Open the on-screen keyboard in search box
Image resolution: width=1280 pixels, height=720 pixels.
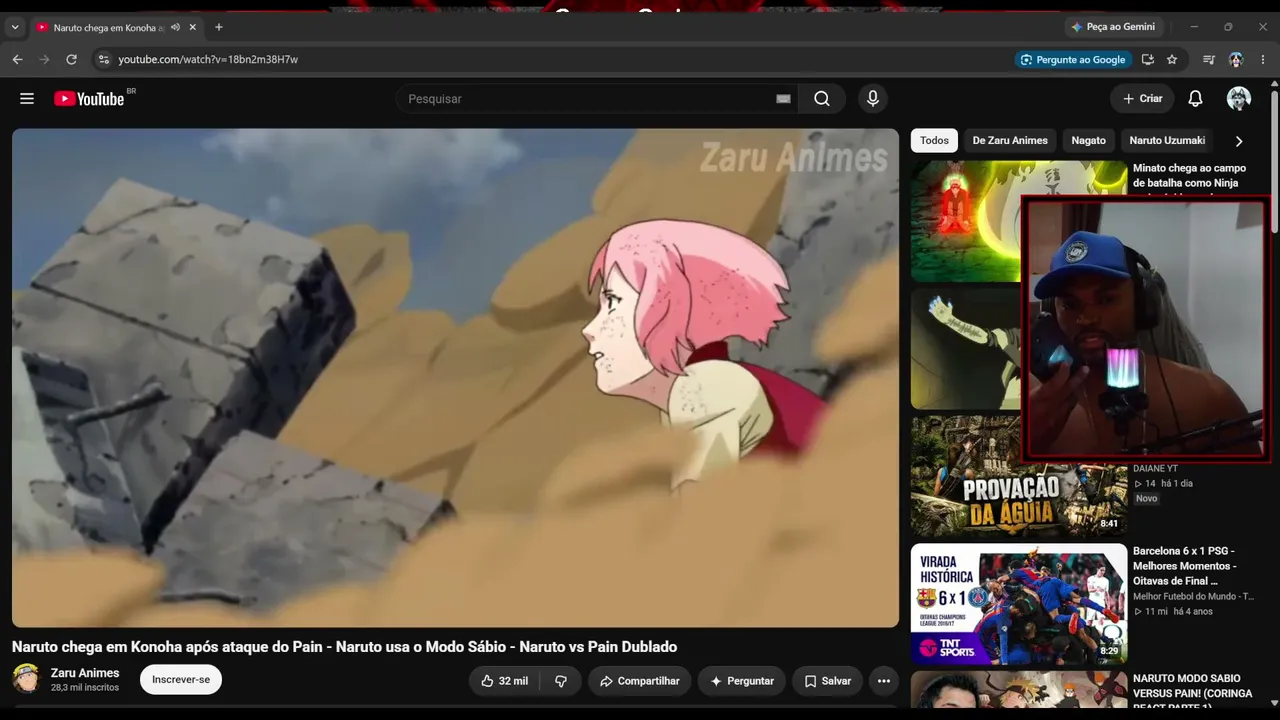[783, 99]
